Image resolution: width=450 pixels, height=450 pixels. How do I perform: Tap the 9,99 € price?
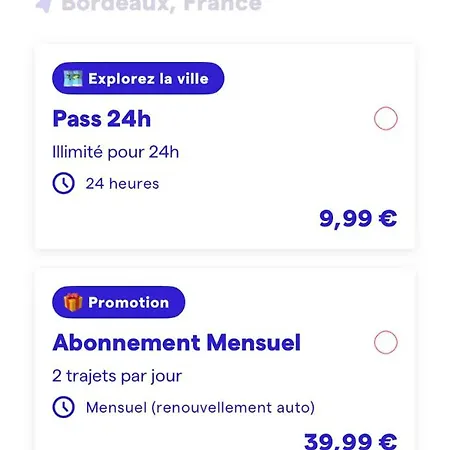358,219
